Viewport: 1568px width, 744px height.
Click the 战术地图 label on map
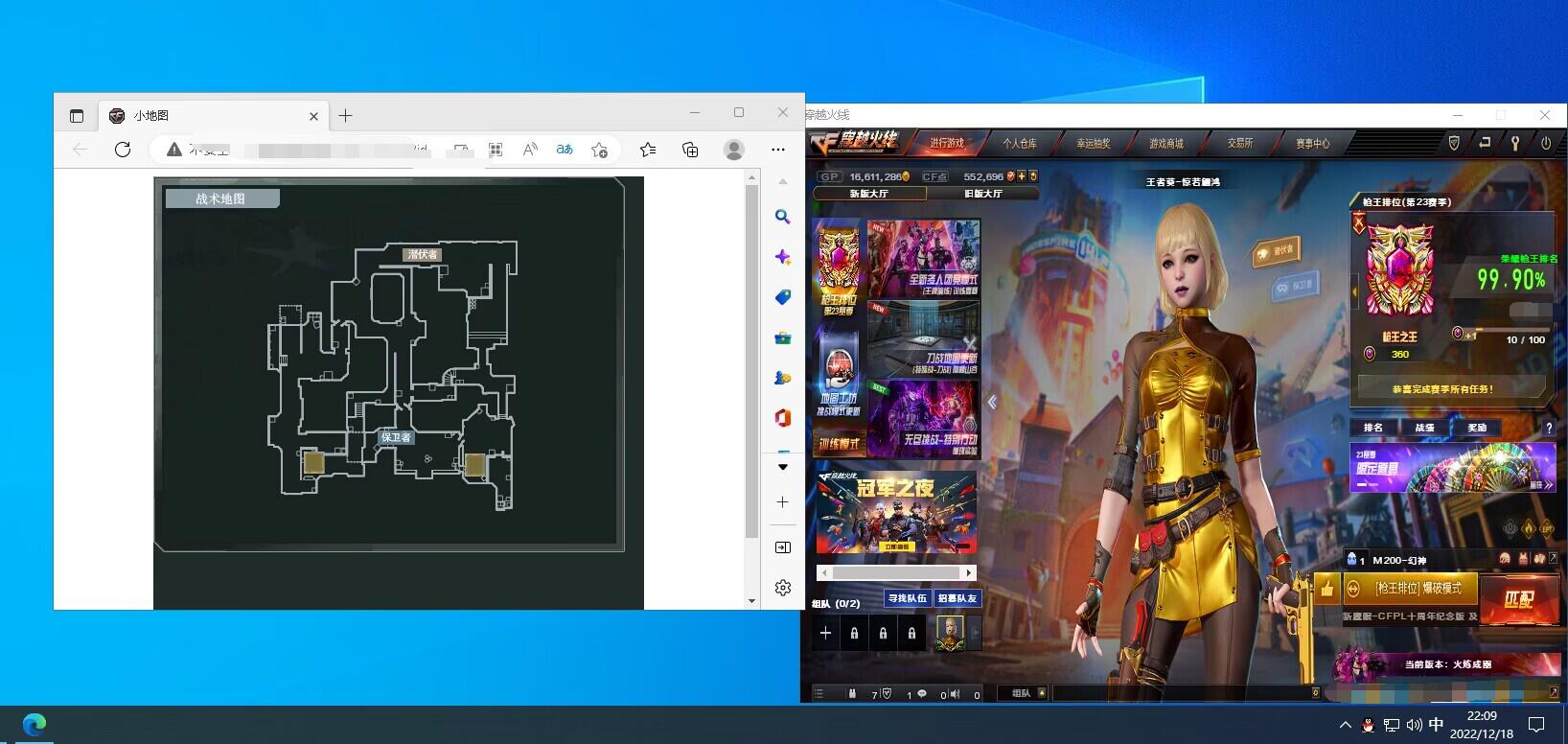[221, 198]
